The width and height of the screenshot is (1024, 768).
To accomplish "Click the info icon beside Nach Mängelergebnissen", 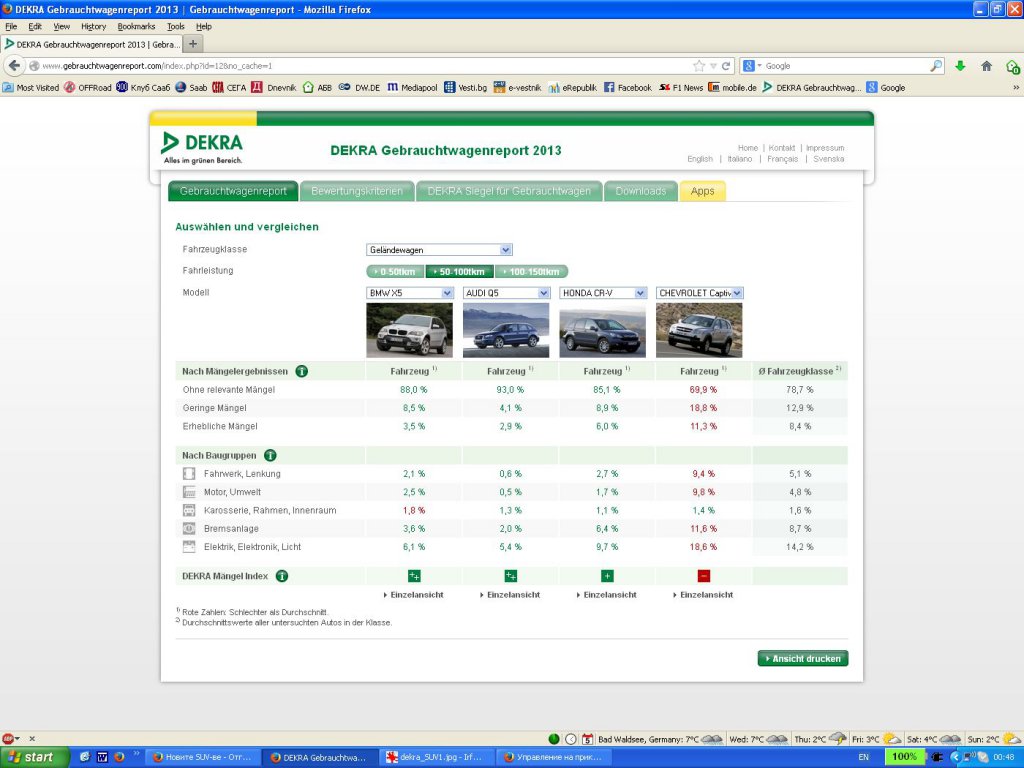I will pyautogui.click(x=302, y=371).
